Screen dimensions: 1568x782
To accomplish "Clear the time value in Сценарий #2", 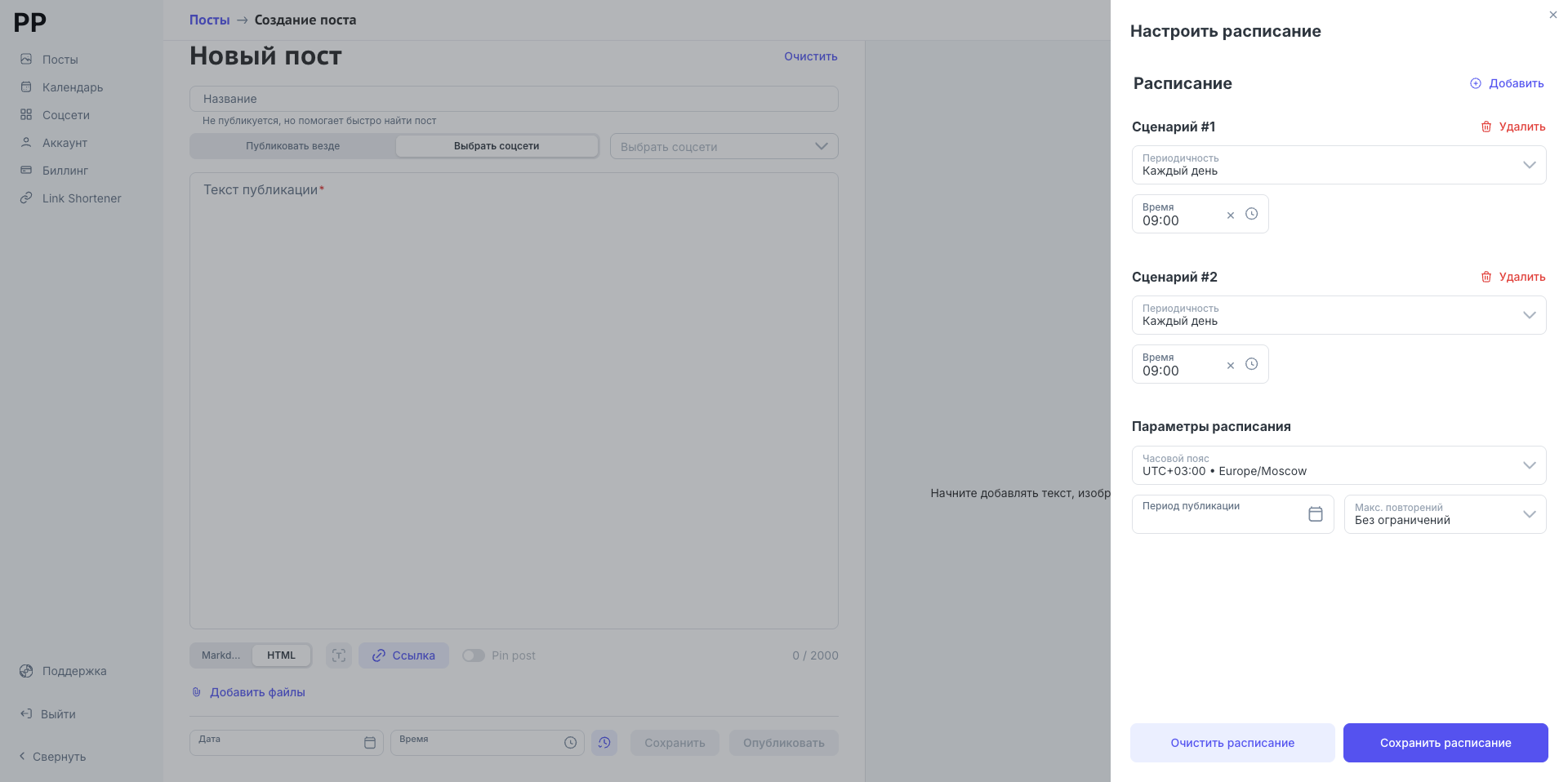I will (x=1230, y=366).
